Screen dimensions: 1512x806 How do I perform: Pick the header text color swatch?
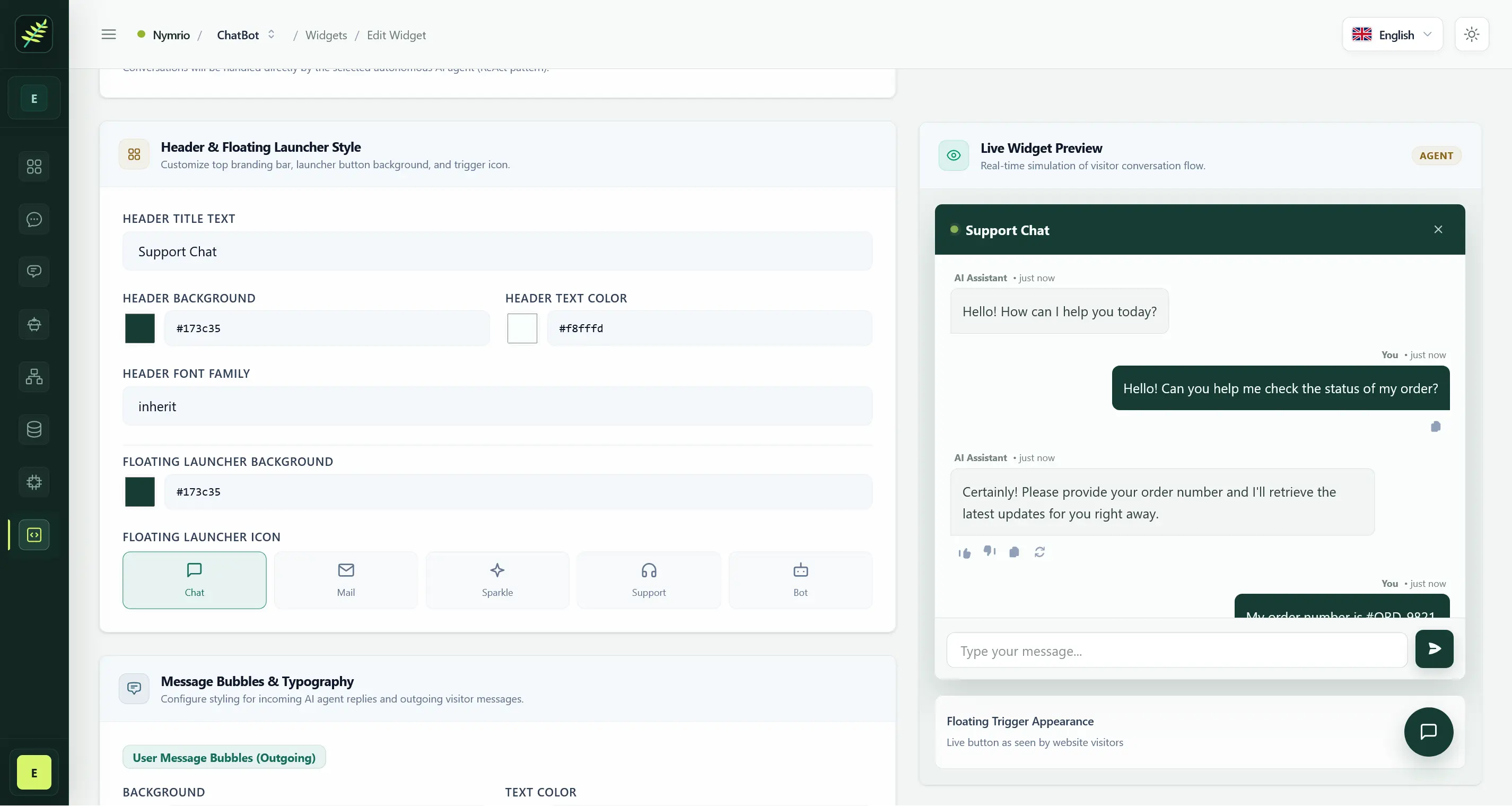tap(522, 328)
